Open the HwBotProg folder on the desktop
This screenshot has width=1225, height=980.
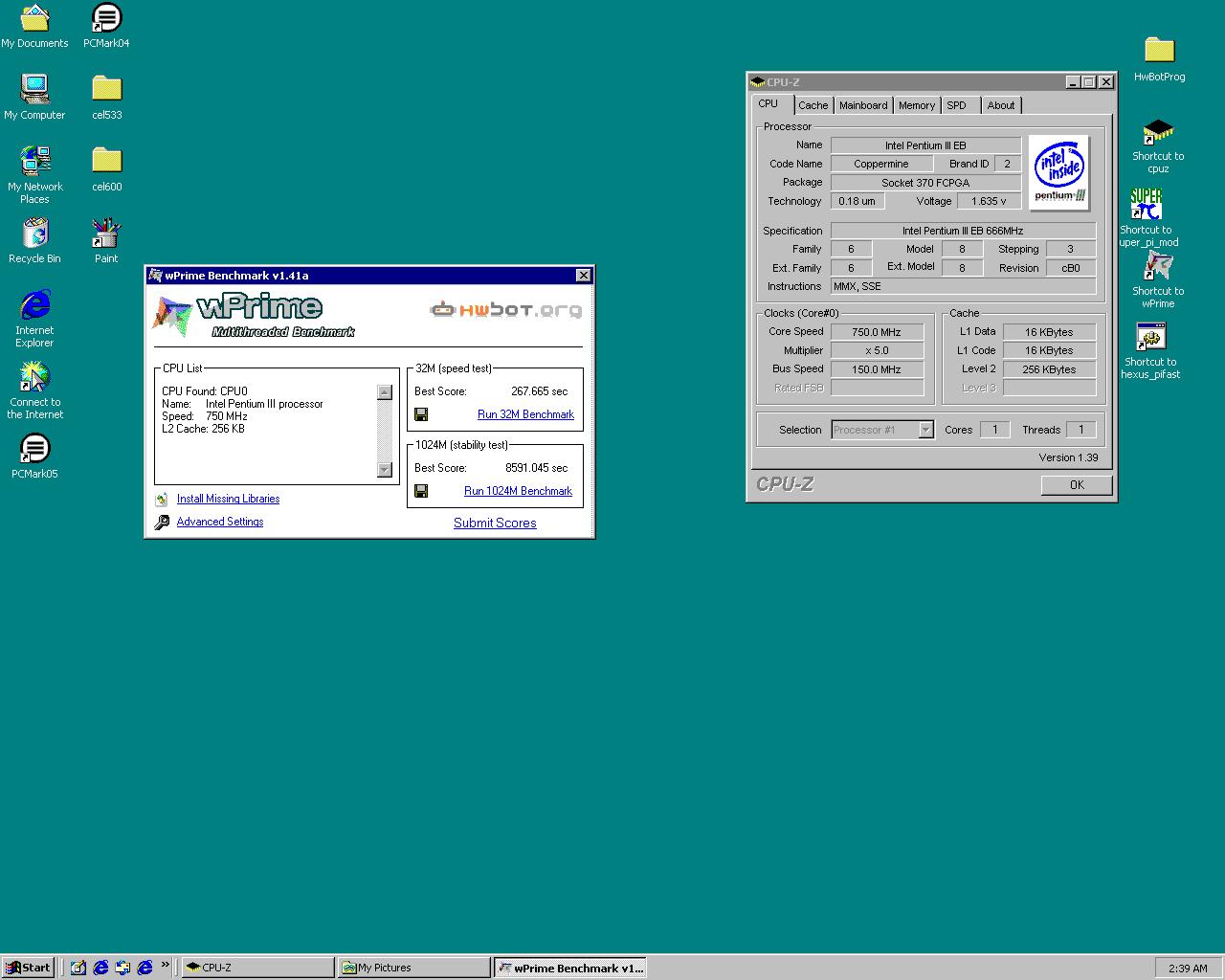1159,59
